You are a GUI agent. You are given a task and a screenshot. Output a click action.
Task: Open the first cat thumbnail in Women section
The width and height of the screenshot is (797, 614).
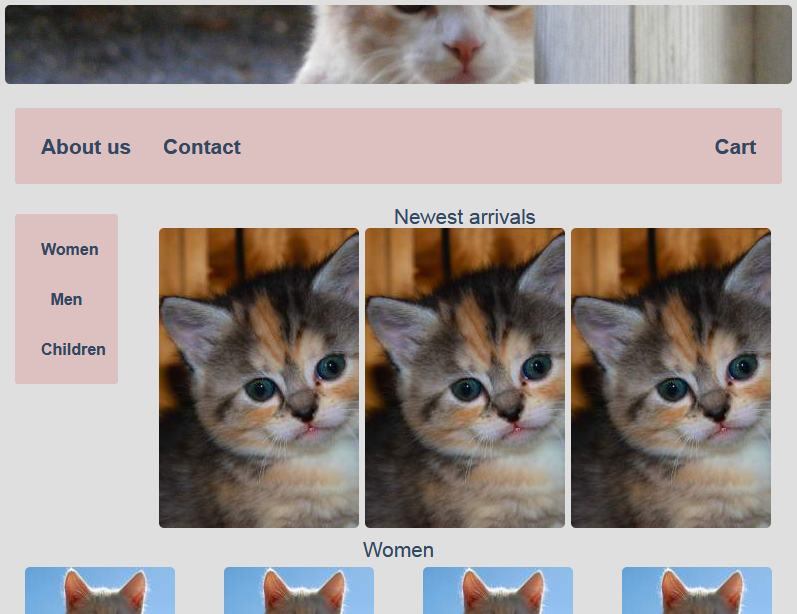point(100,591)
